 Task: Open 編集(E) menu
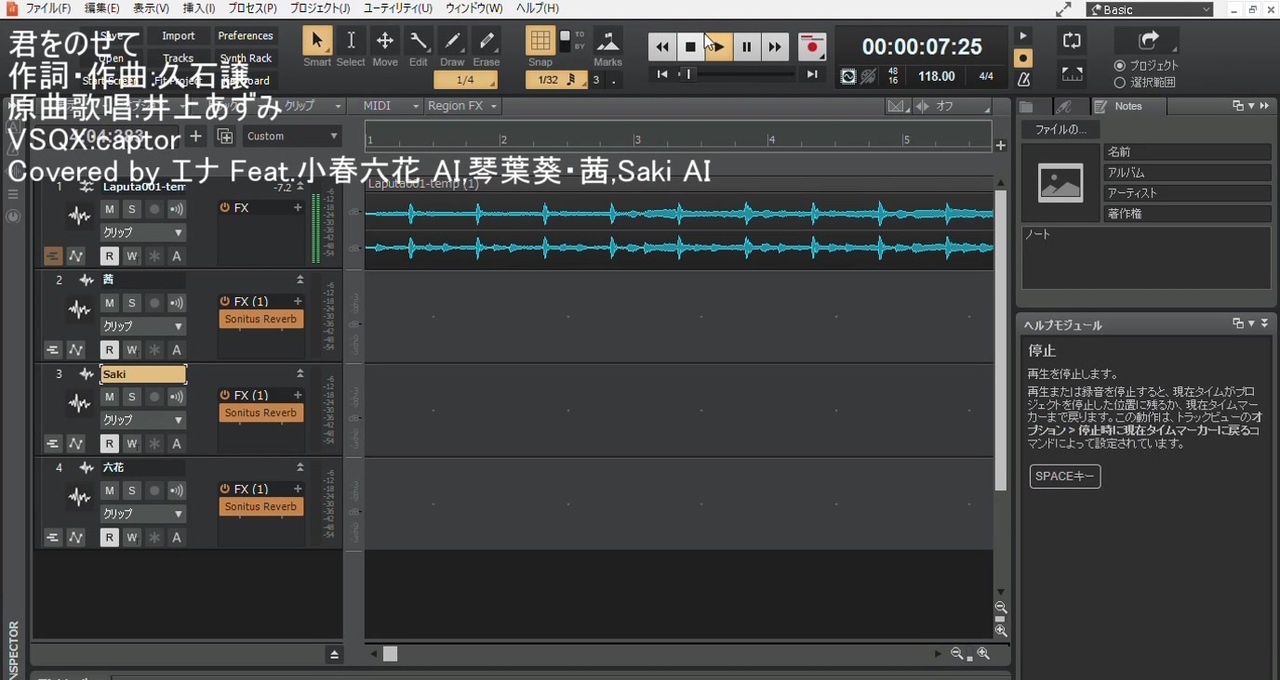tap(102, 8)
